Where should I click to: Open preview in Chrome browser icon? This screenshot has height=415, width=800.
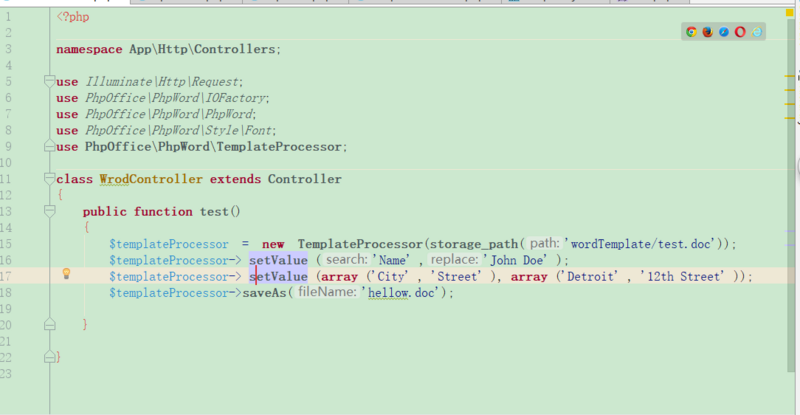[x=691, y=32]
